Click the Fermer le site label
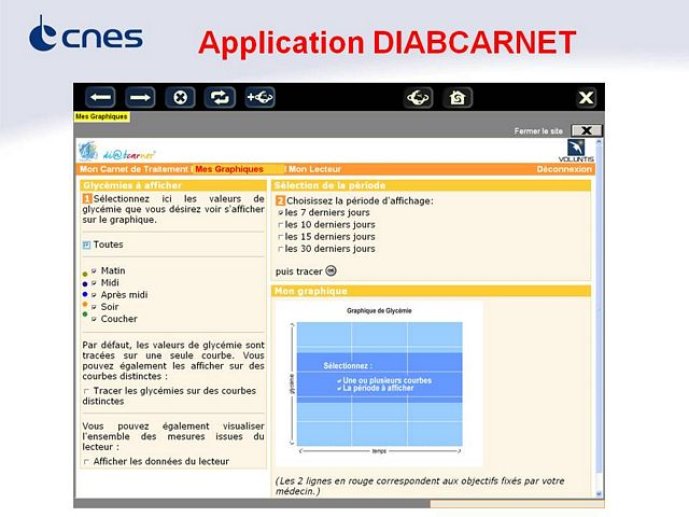The width and height of the screenshot is (689, 517). (x=538, y=131)
